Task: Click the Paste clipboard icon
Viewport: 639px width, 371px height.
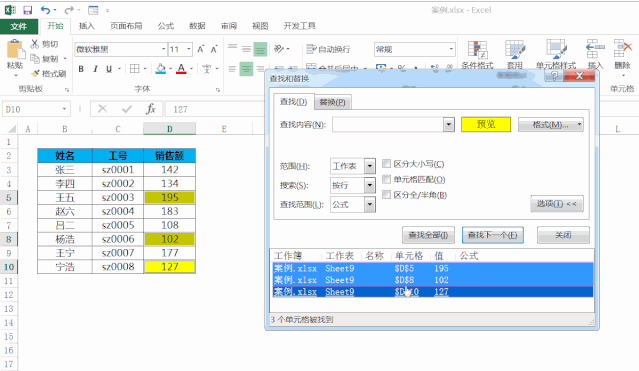Action: [x=15, y=50]
